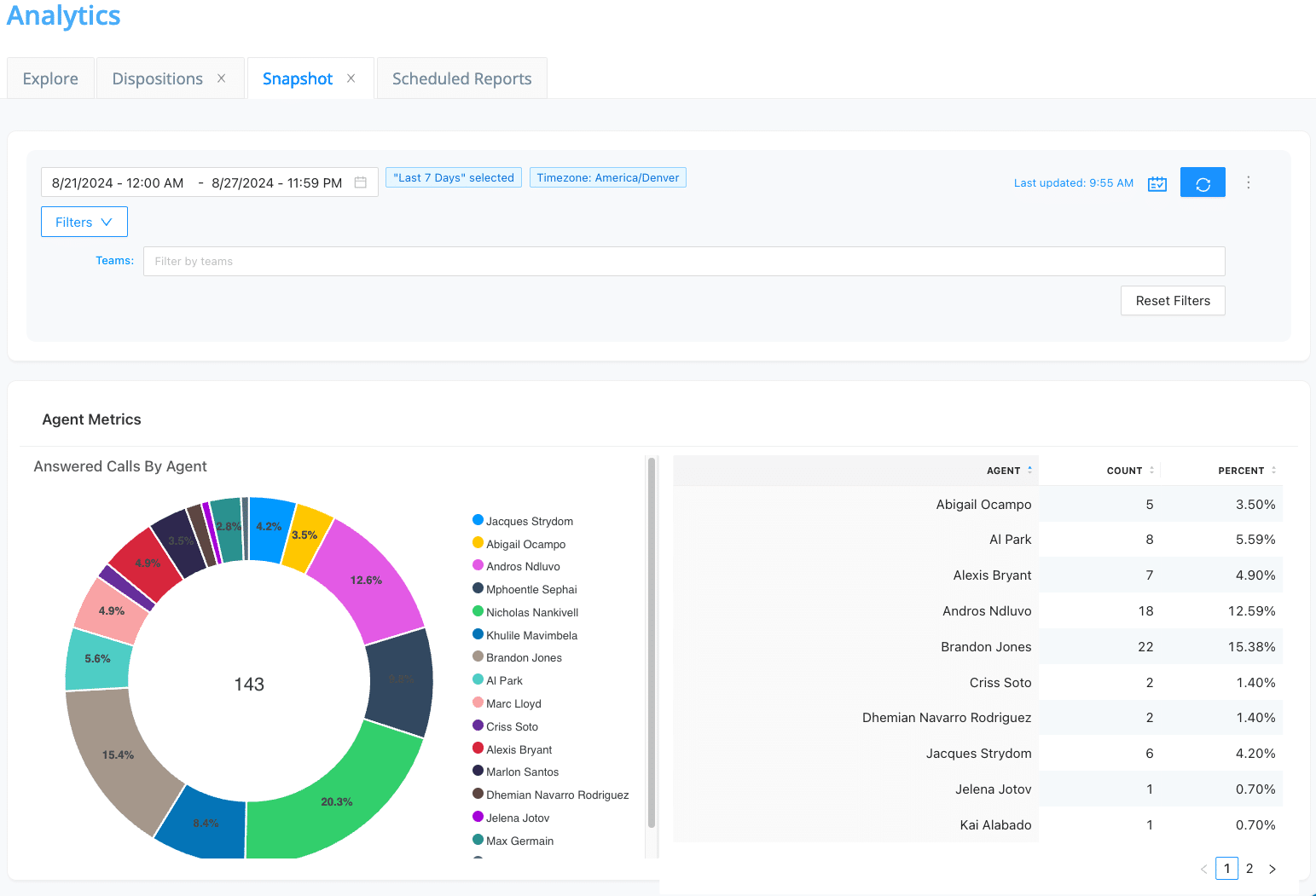Open the scheduled export calendar icon
This screenshot has height=896, width=1316.
click(x=1157, y=182)
